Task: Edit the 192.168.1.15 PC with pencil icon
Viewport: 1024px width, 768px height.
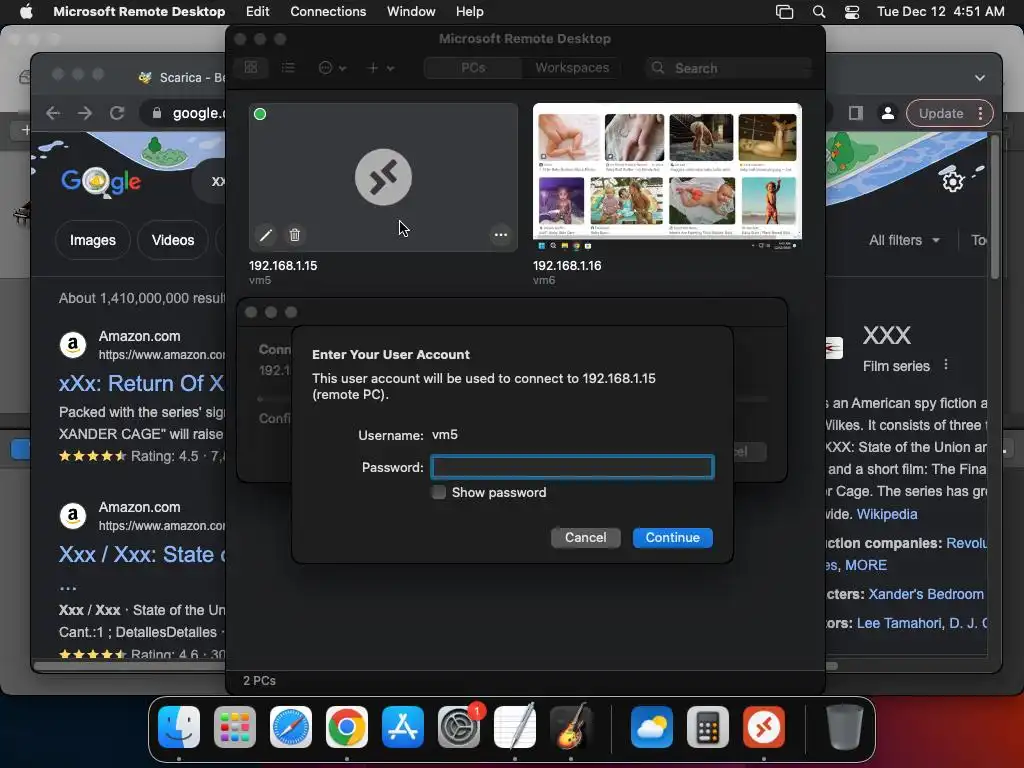Action: (266, 234)
